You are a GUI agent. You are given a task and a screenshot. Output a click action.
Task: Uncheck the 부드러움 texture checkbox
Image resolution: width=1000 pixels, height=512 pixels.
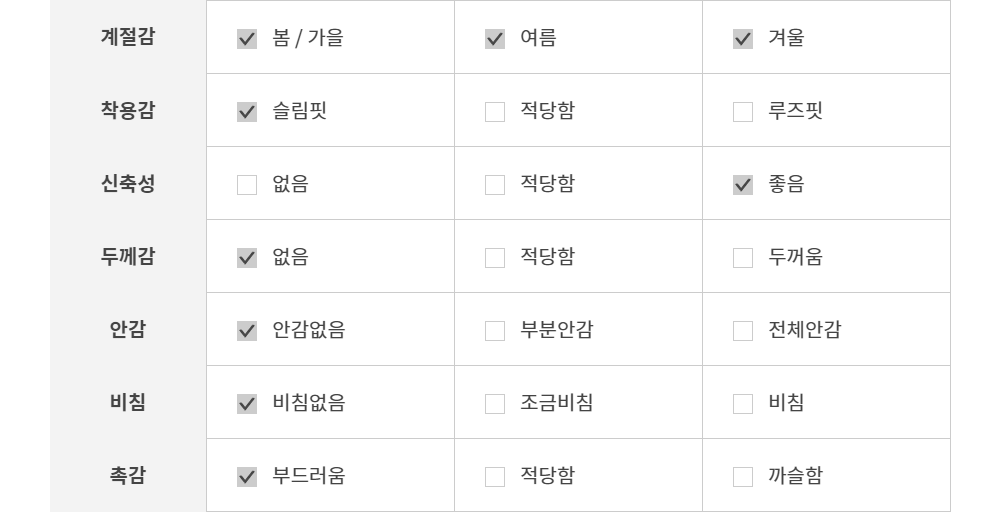(x=247, y=477)
